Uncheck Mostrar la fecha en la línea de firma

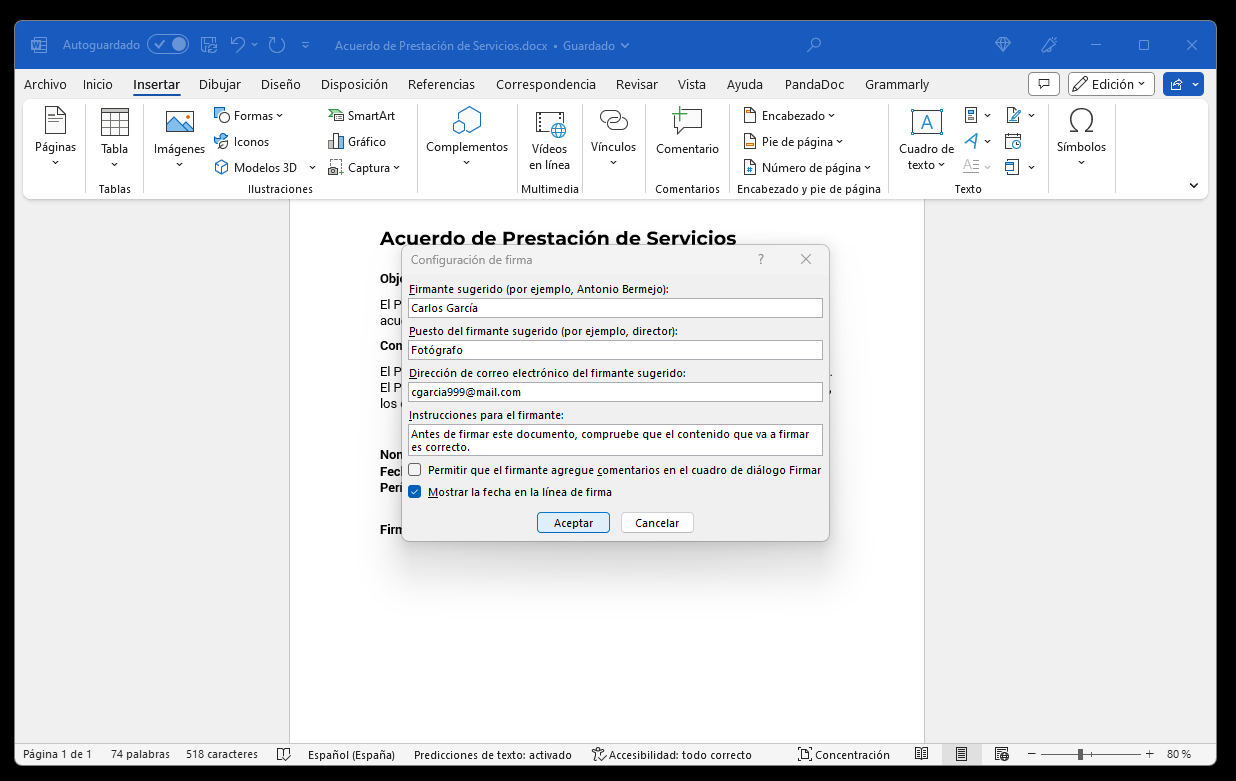tap(415, 492)
